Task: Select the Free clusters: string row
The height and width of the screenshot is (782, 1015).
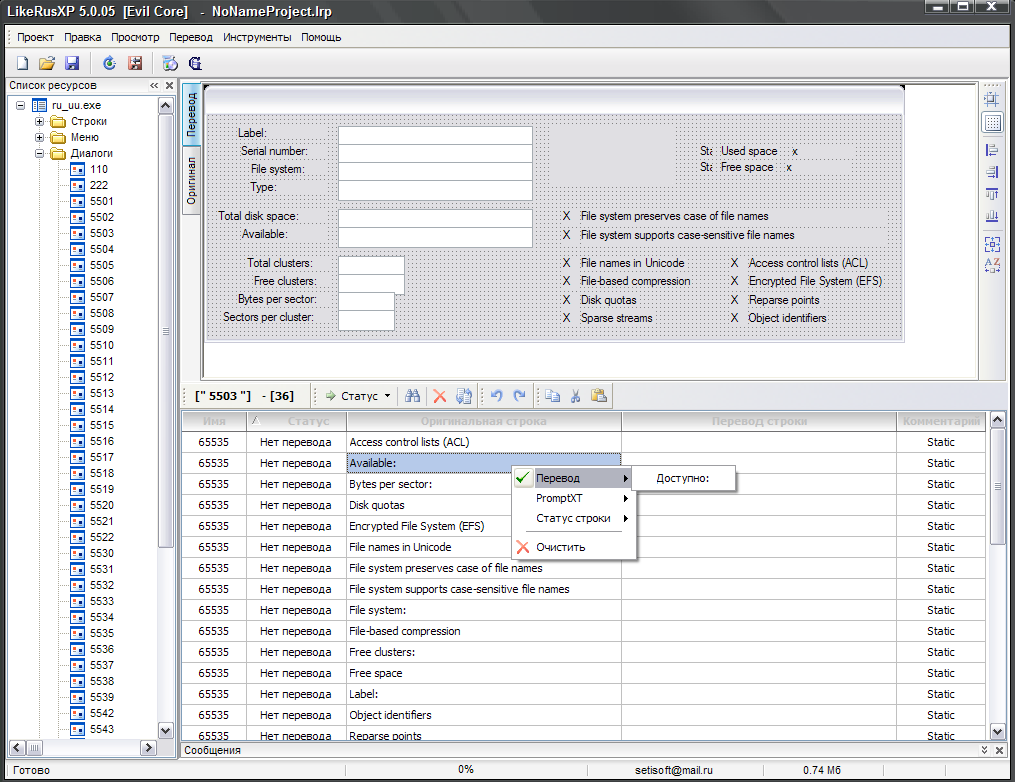Action: (583, 652)
